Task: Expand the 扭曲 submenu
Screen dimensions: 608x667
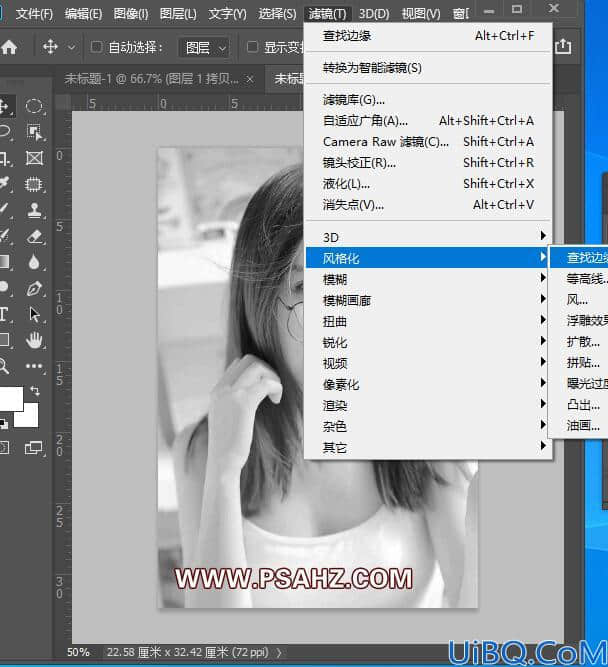Action: pos(428,321)
